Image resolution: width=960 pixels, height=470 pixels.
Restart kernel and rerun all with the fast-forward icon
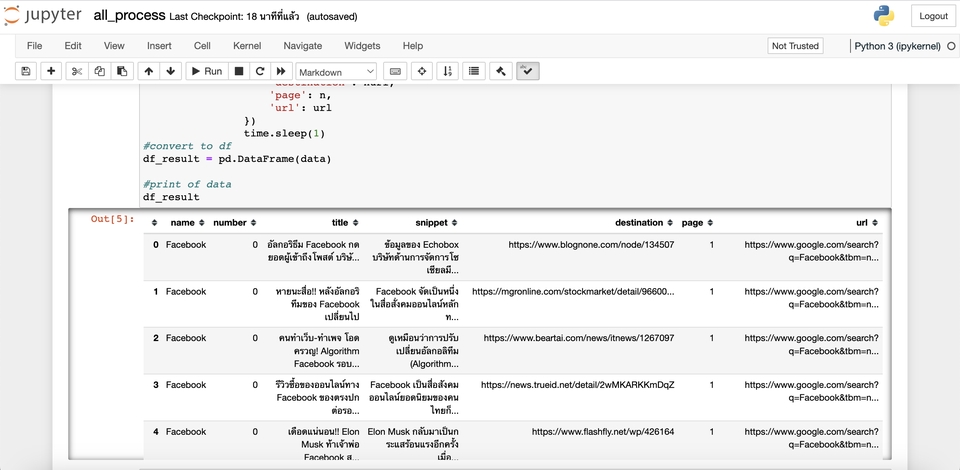pos(281,71)
